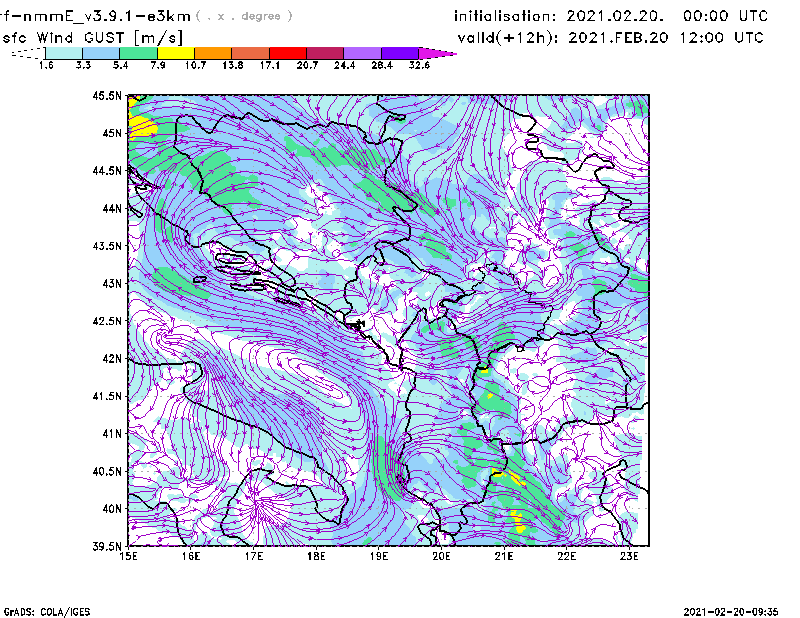Click the legend value 10.7

[x=195, y=65]
